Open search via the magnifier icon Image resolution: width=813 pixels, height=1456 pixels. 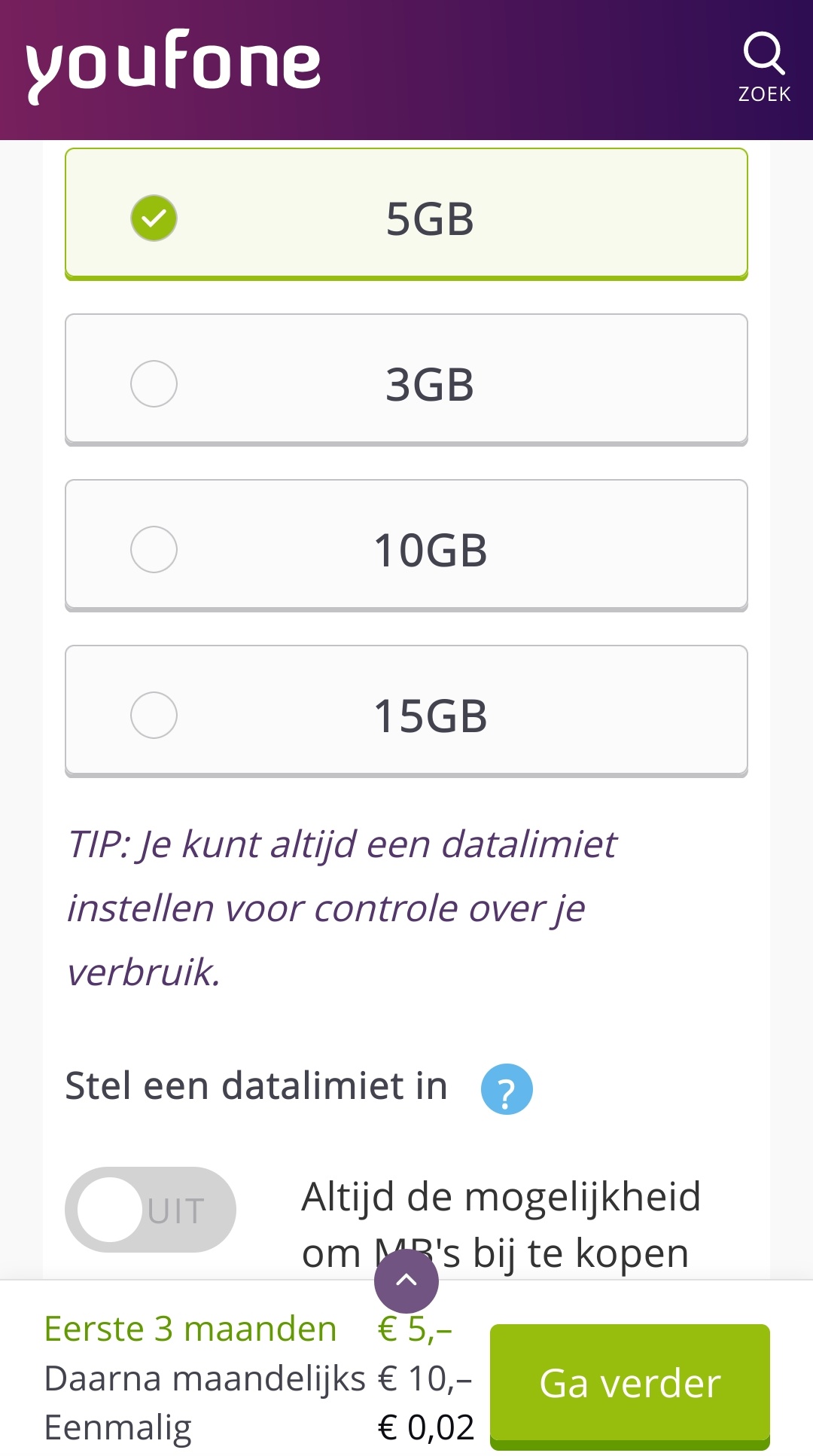(763, 53)
